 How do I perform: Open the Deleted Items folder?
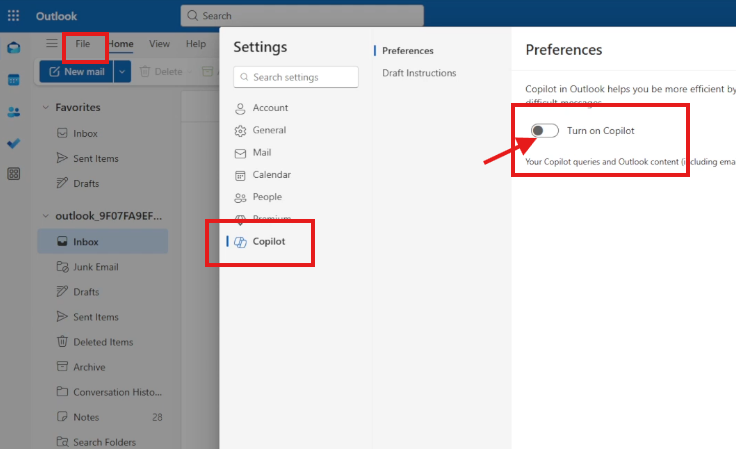102,342
